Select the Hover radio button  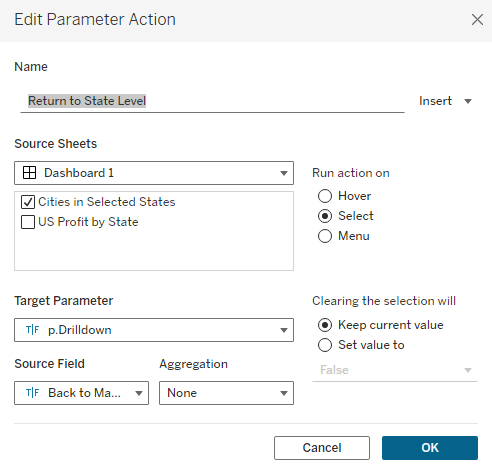tap(325, 196)
